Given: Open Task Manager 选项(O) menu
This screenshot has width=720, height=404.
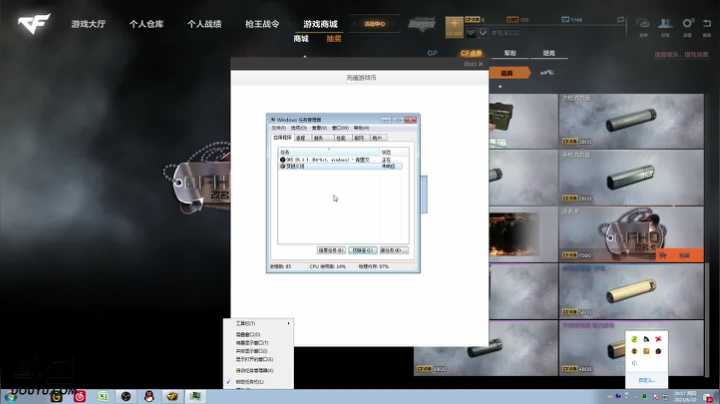Looking at the screenshot, I should (x=298, y=128).
